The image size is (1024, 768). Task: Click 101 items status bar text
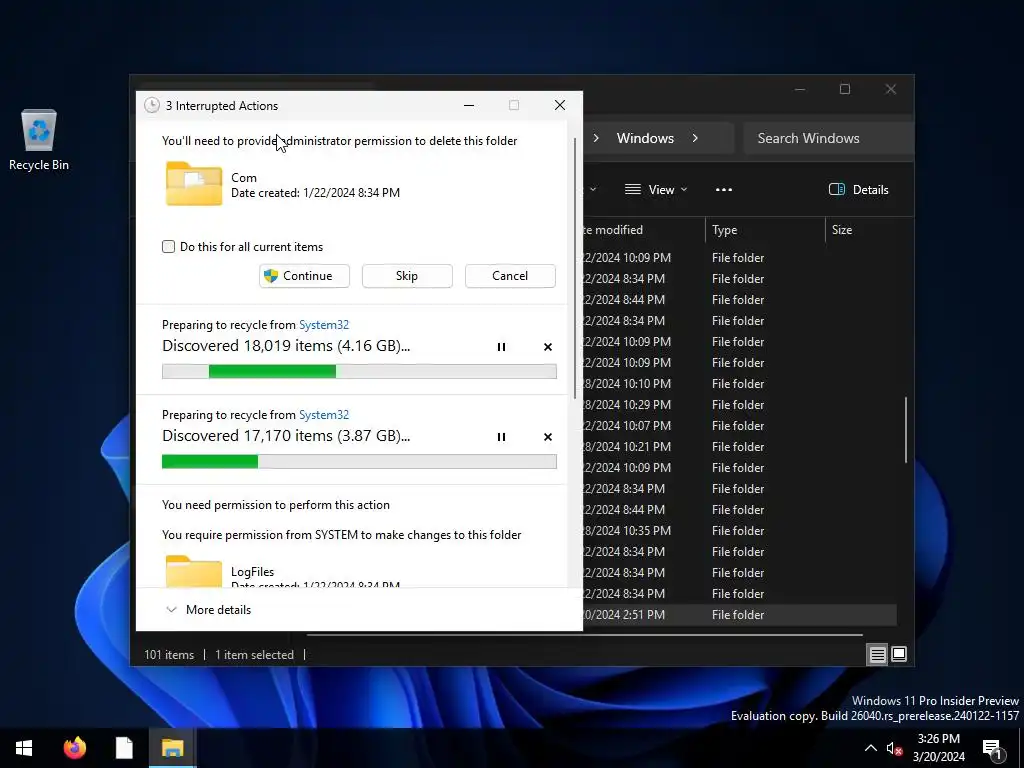tap(169, 654)
